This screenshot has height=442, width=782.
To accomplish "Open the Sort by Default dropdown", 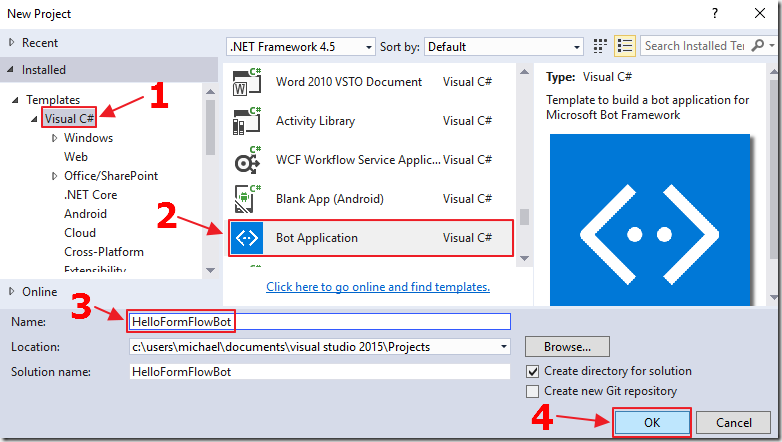I will click(x=504, y=47).
